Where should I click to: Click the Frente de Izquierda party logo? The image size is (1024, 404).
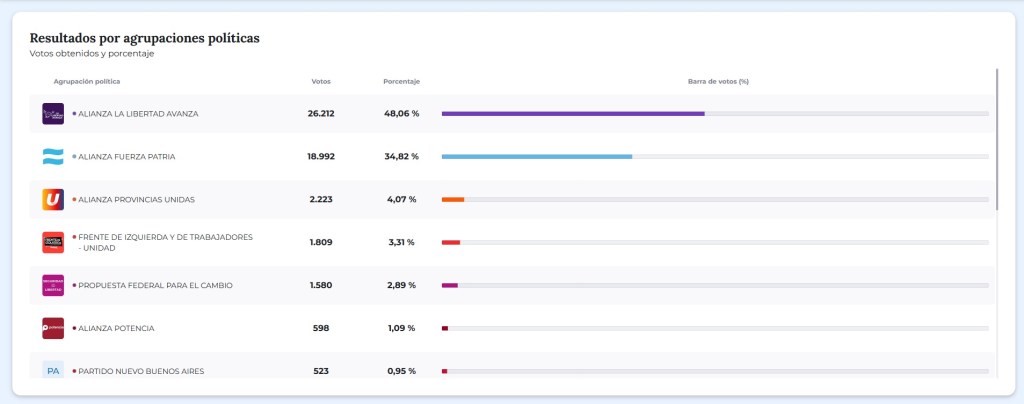(x=53, y=242)
